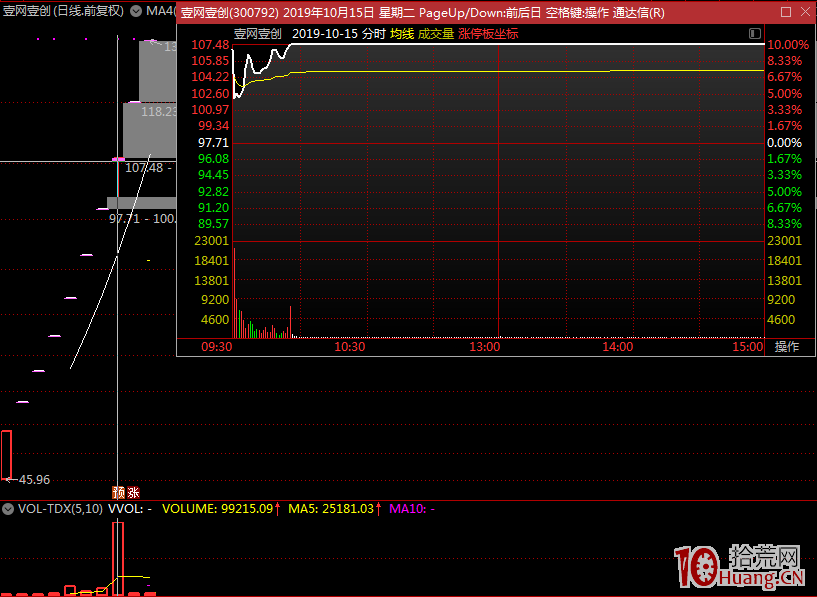Close the intraday popup window
The width and height of the screenshot is (817, 597).
coord(806,12)
